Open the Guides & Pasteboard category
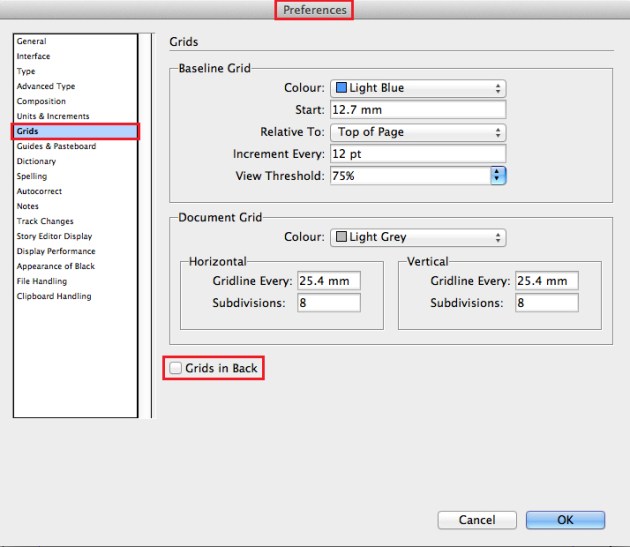This screenshot has height=547, width=630. coord(56,146)
